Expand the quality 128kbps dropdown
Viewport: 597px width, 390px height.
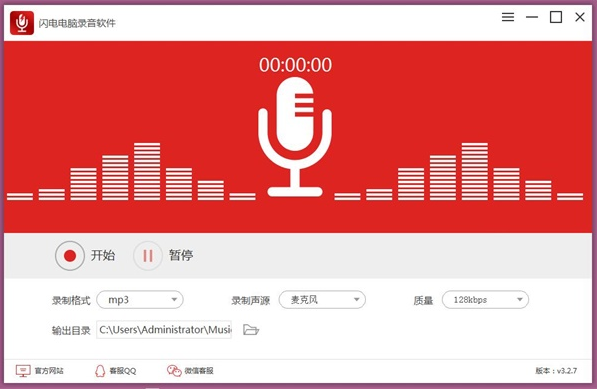tap(485, 300)
